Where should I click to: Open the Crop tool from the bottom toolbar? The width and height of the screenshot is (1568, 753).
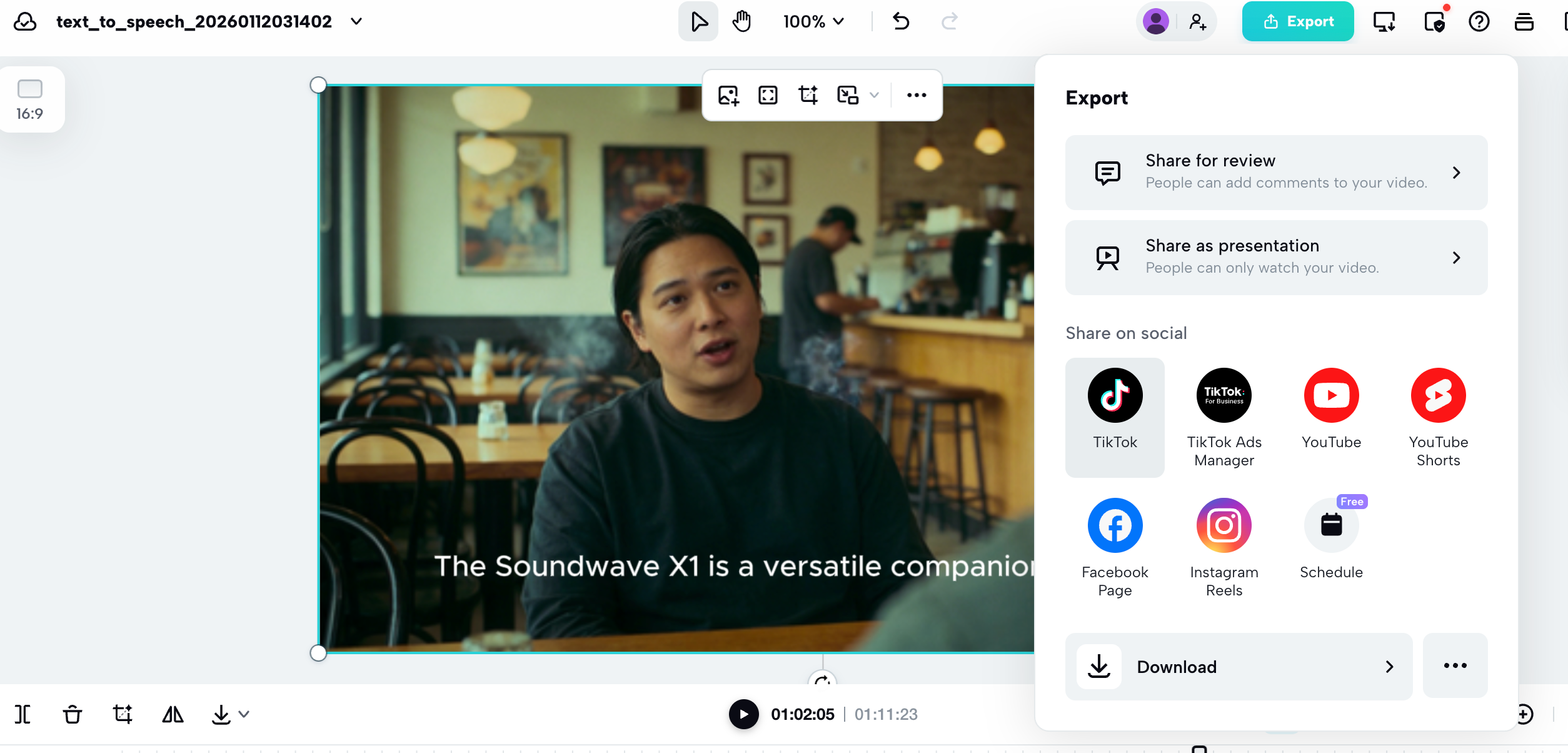pyautogui.click(x=123, y=714)
